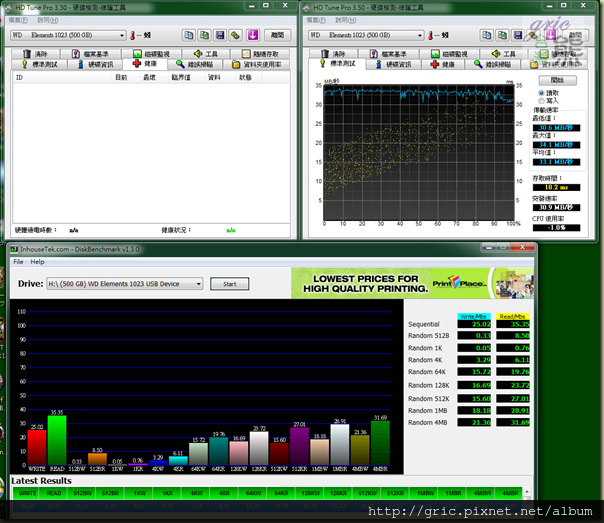Expand the Drive dropdown in DiskBenchmark
This screenshot has height=523, width=604.
pos(198,284)
